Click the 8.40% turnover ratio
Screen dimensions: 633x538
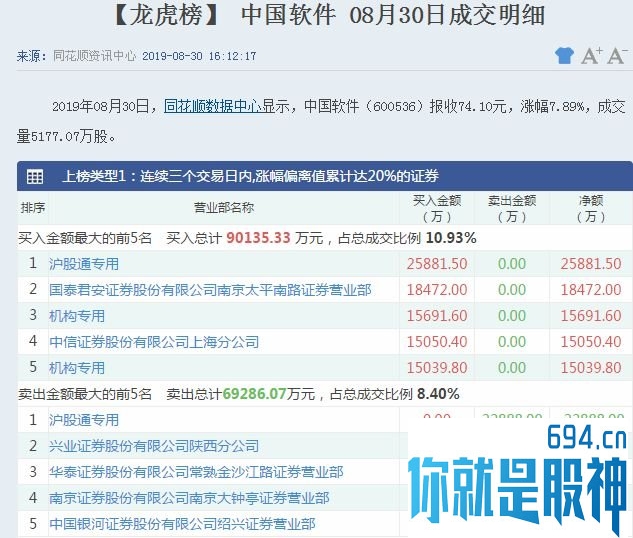pyautogui.click(x=438, y=394)
